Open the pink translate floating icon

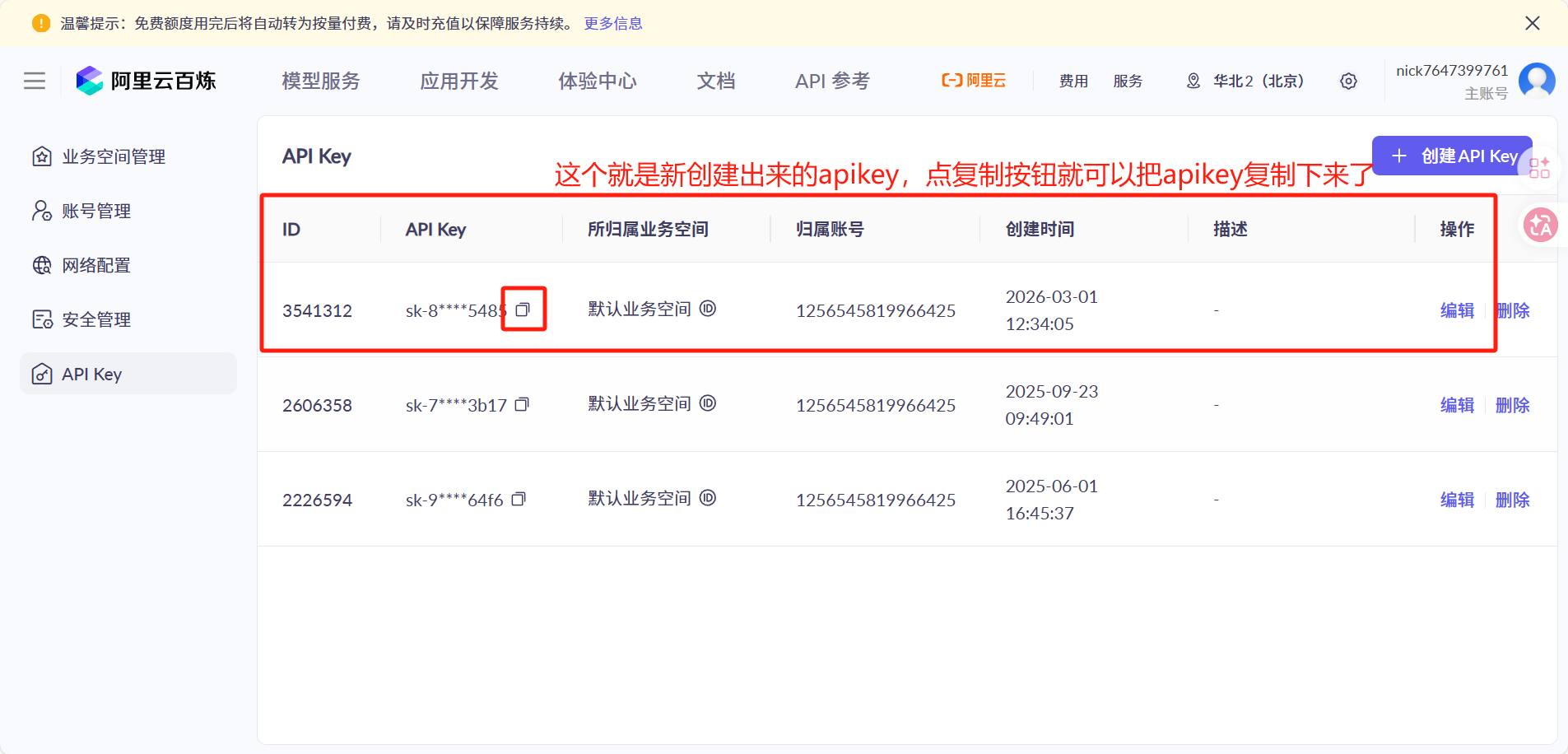(x=1540, y=225)
